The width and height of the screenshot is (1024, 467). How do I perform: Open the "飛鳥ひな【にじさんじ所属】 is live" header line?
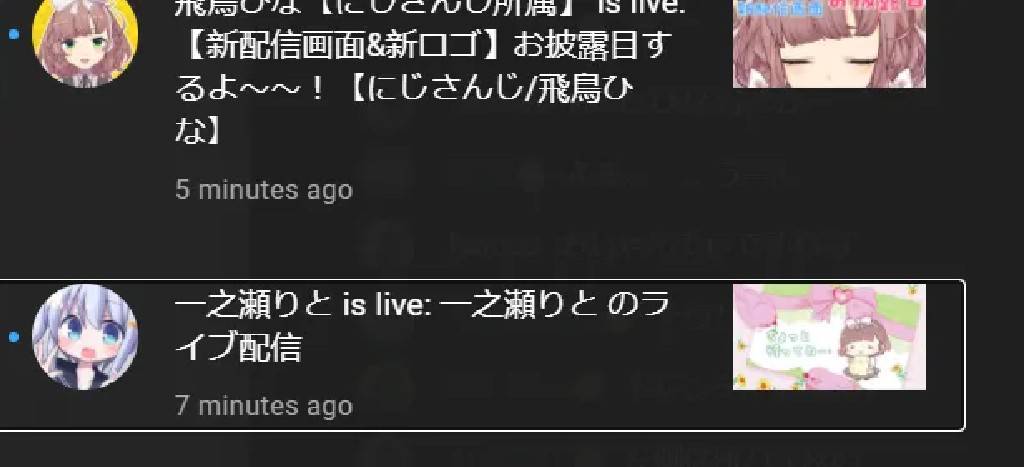coord(431,8)
